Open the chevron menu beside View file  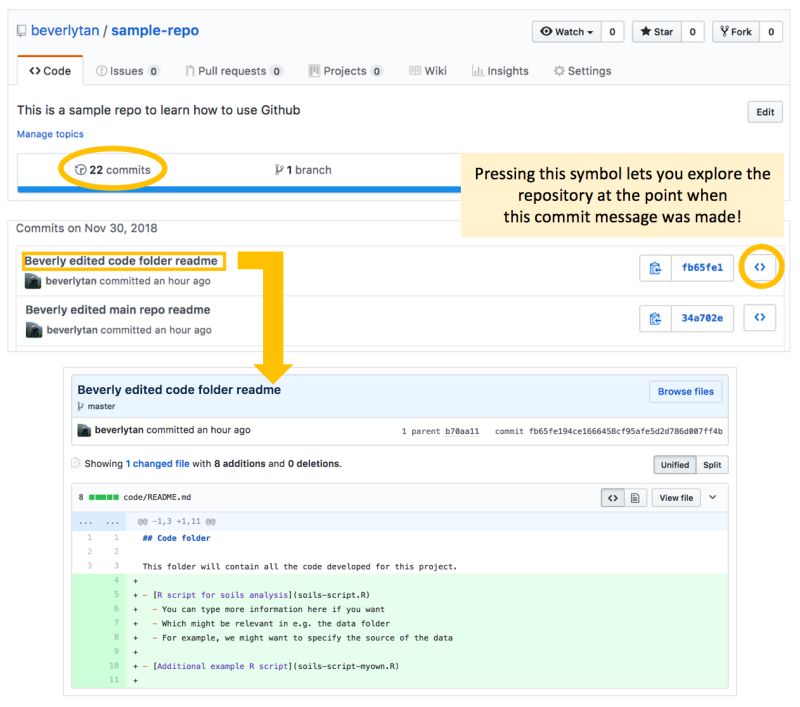point(712,497)
